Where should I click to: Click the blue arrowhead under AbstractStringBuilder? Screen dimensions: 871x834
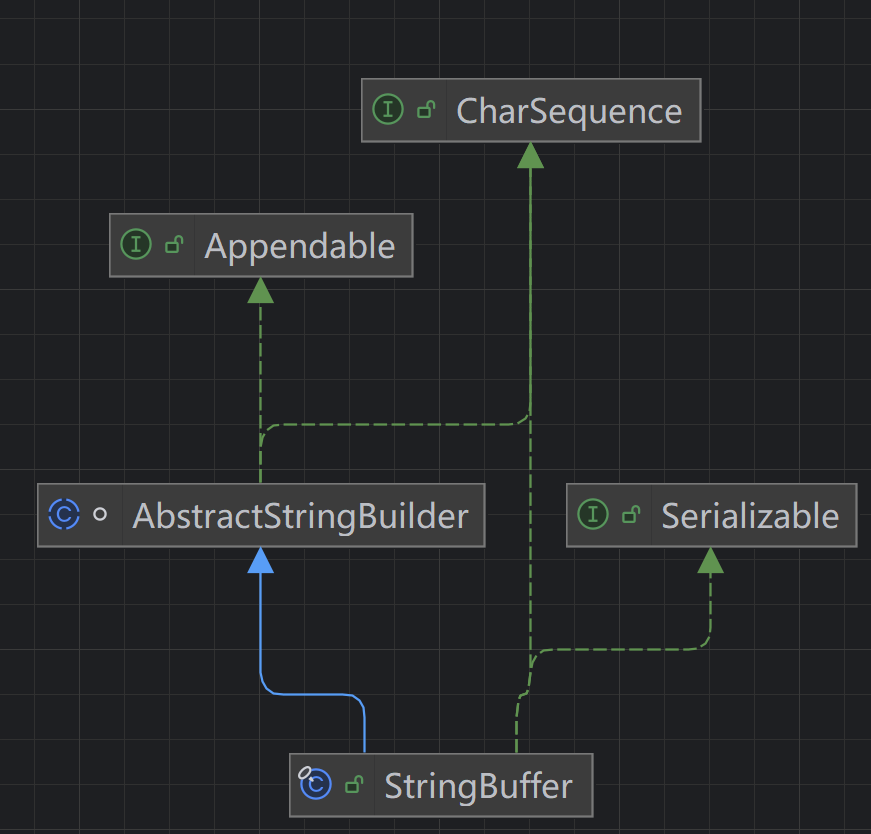[261, 560]
